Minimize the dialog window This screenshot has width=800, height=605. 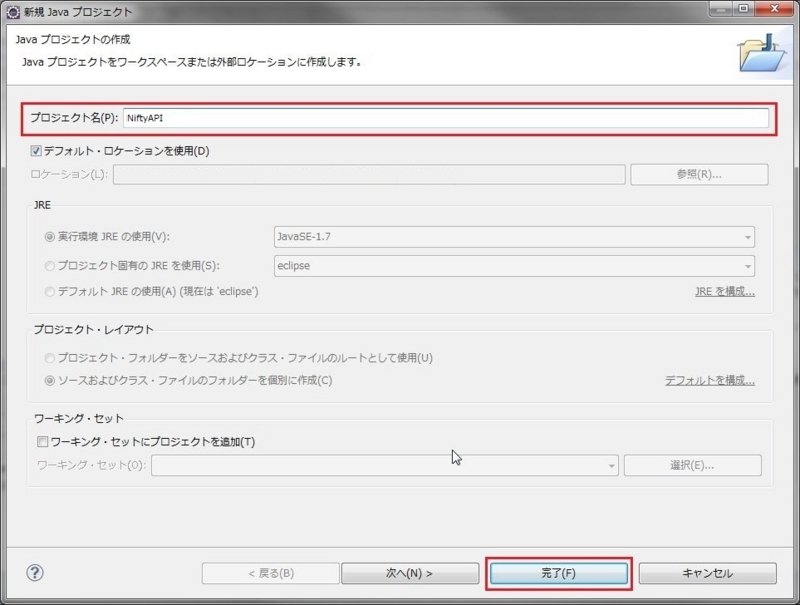720,10
